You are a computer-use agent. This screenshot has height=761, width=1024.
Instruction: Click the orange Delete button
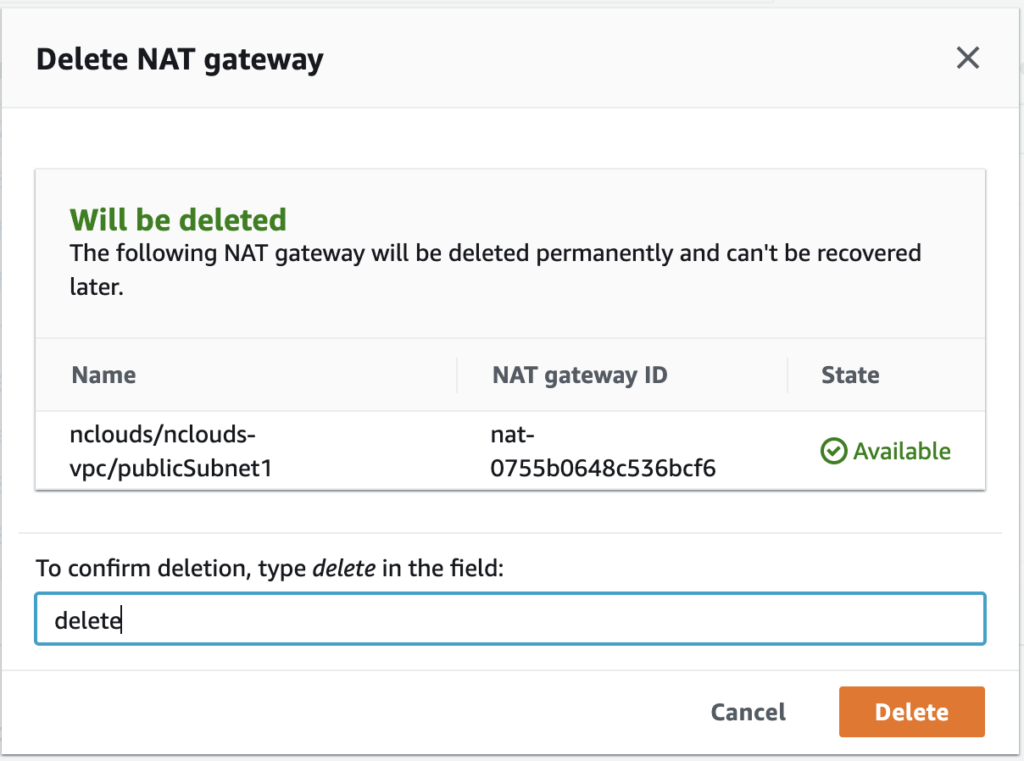pyautogui.click(x=912, y=711)
